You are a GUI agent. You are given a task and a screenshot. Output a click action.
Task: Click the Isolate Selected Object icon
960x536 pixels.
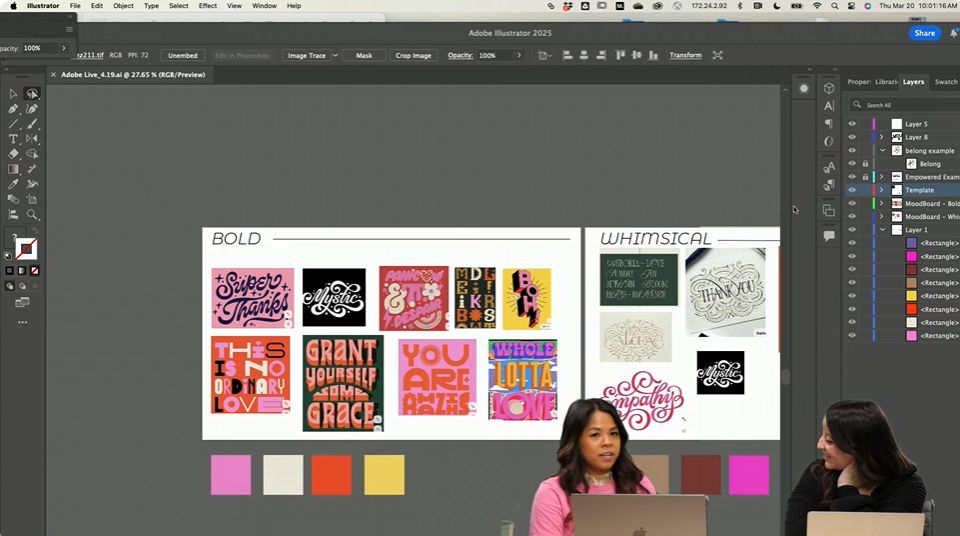(x=718, y=55)
